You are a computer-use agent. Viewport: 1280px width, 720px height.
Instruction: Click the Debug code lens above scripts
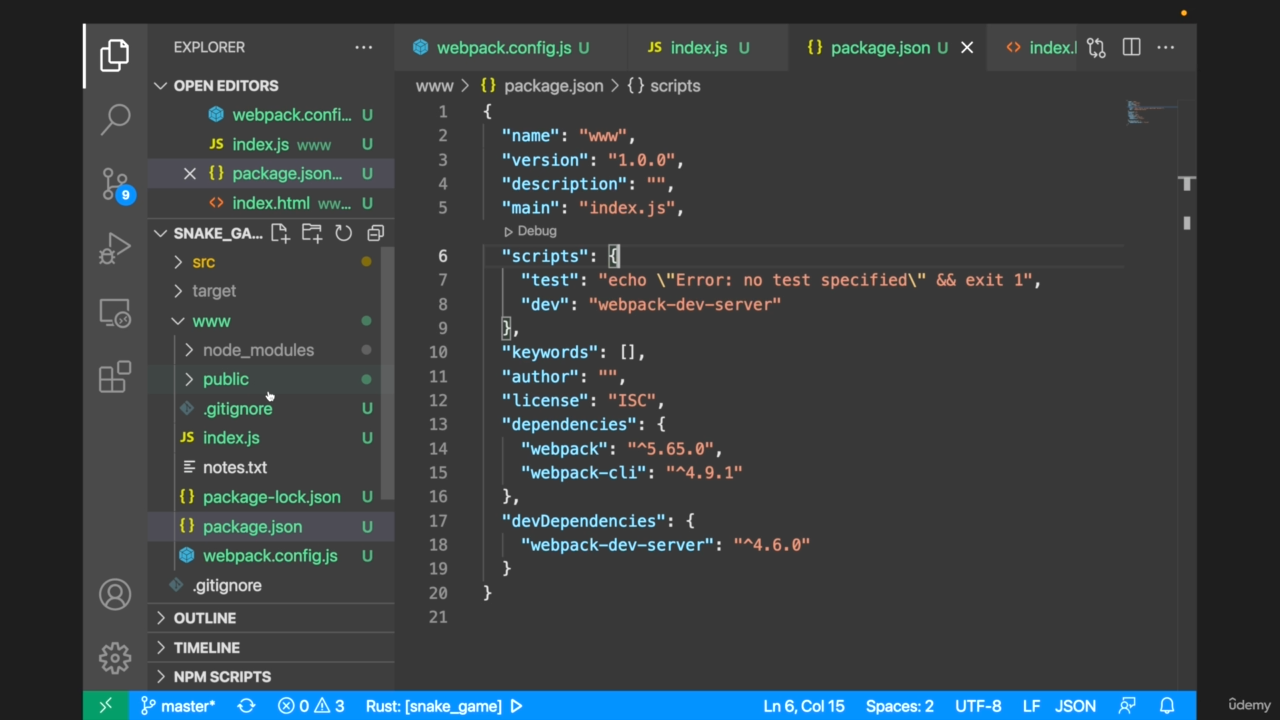point(536,231)
